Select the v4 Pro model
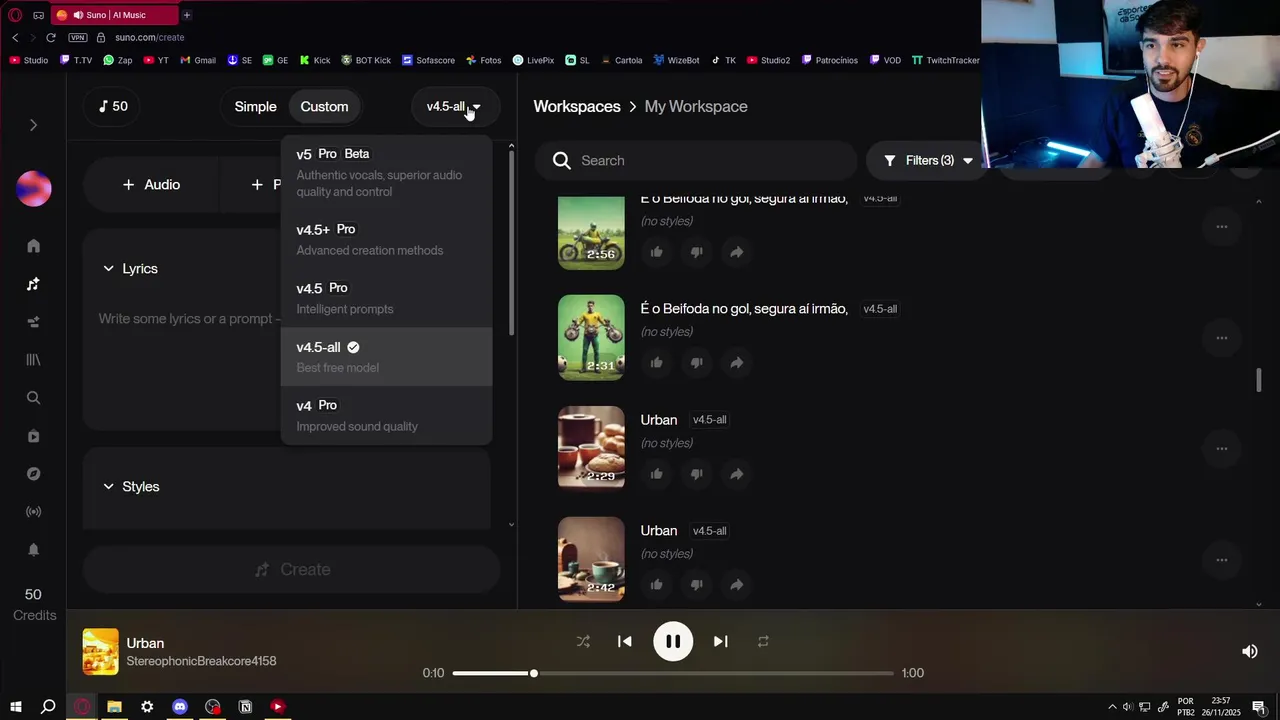The image size is (1280, 720). 386,415
